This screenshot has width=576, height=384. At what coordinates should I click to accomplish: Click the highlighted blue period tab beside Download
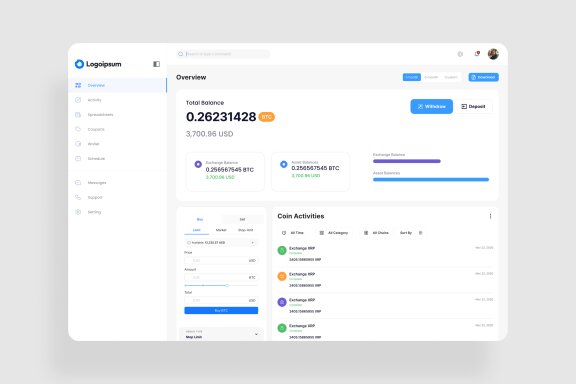coord(411,77)
